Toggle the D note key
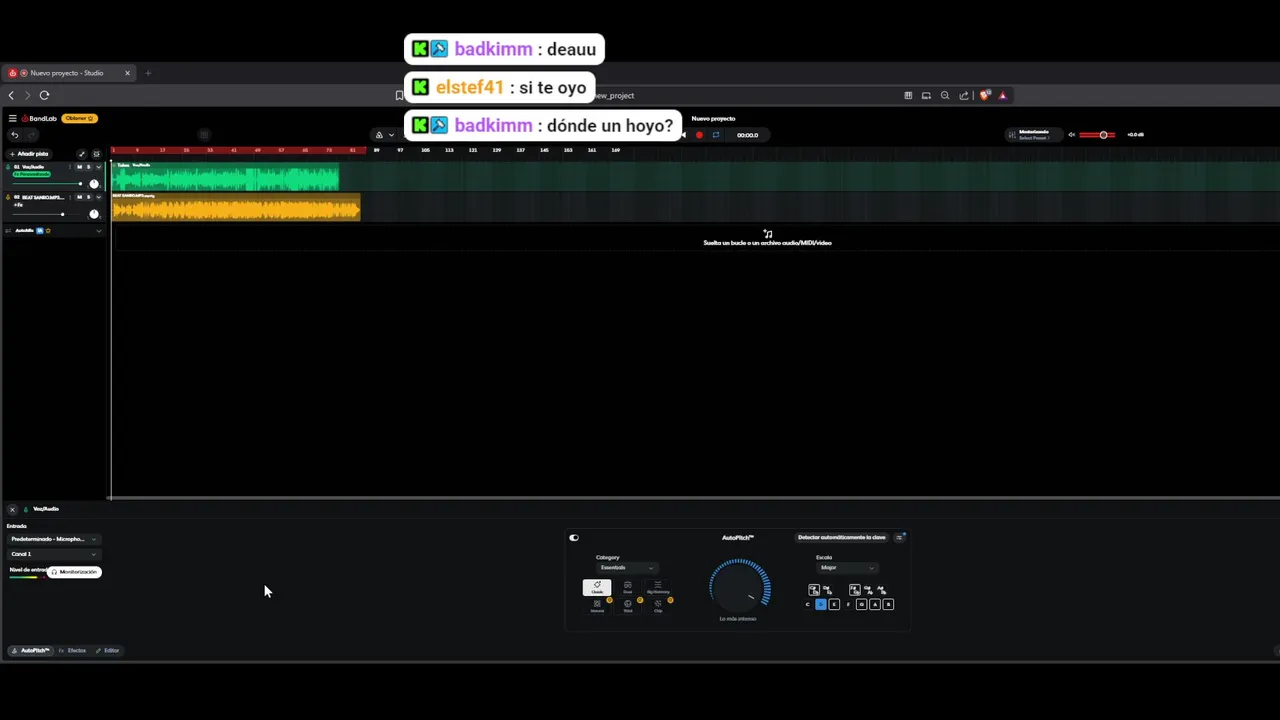This screenshot has height=720, width=1280. pos(821,604)
